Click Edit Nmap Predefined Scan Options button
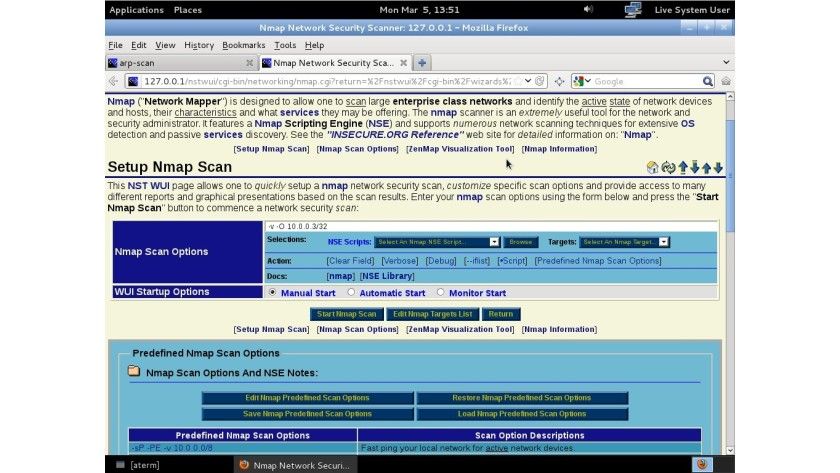This screenshot has height=473, width=840. pyautogui.click(x=308, y=398)
